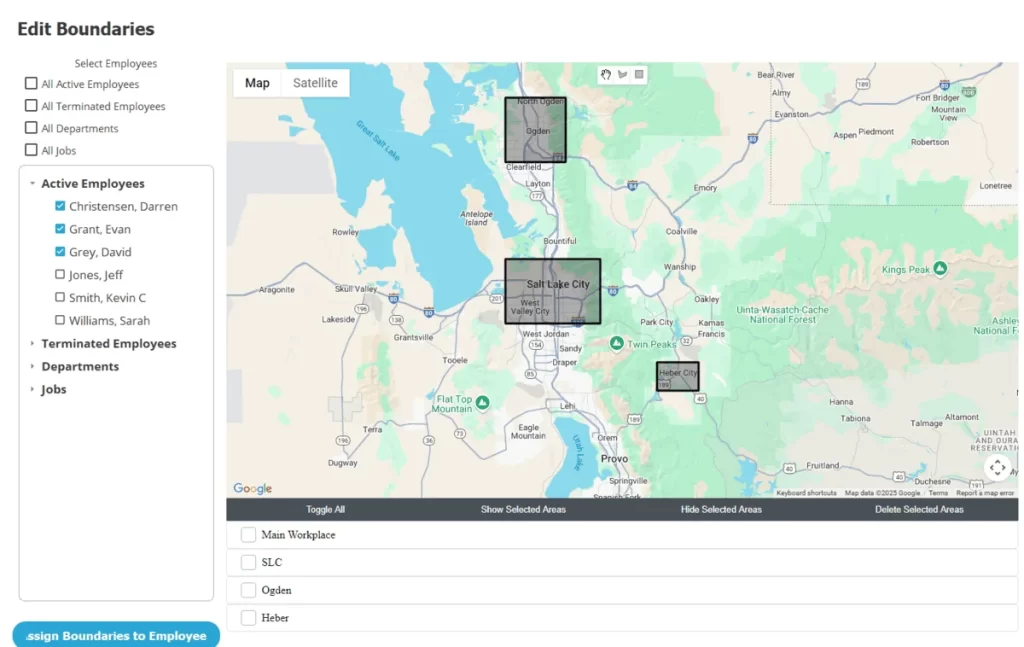This screenshot has width=1024, height=647.
Task: Select the polygon drawing tool
Action: point(622,74)
